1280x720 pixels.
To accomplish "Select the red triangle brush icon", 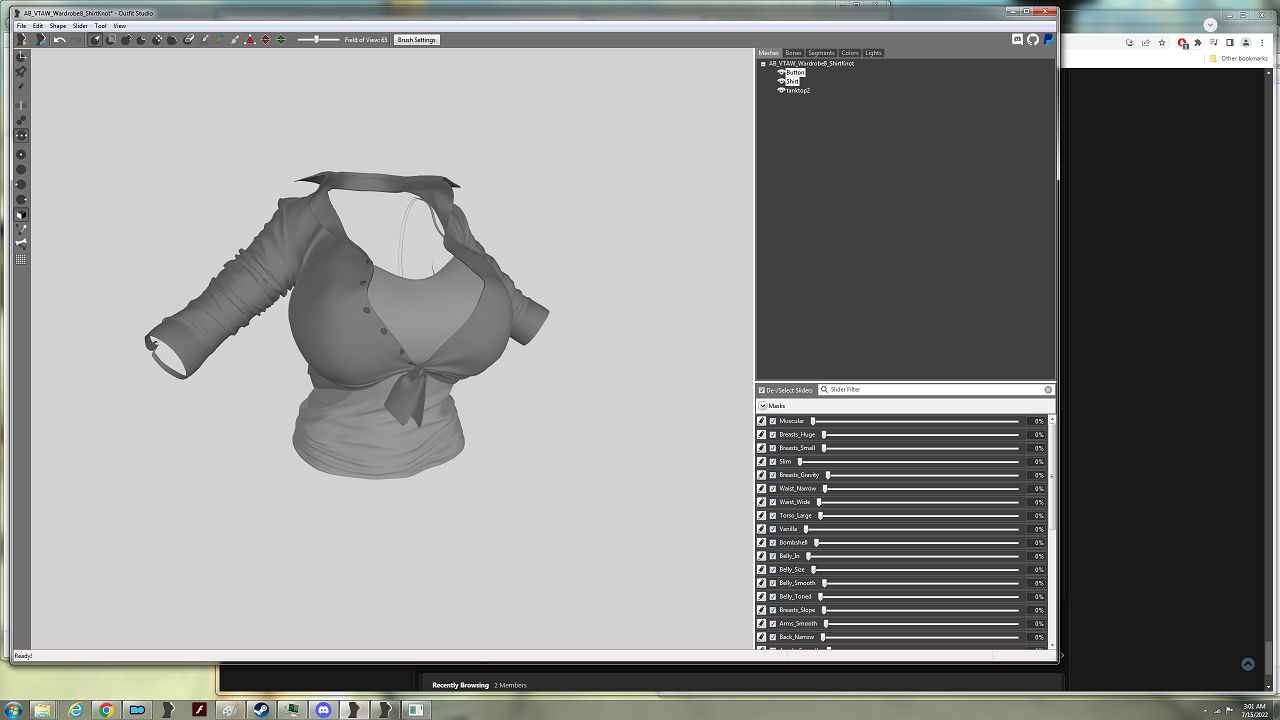I will [250, 40].
